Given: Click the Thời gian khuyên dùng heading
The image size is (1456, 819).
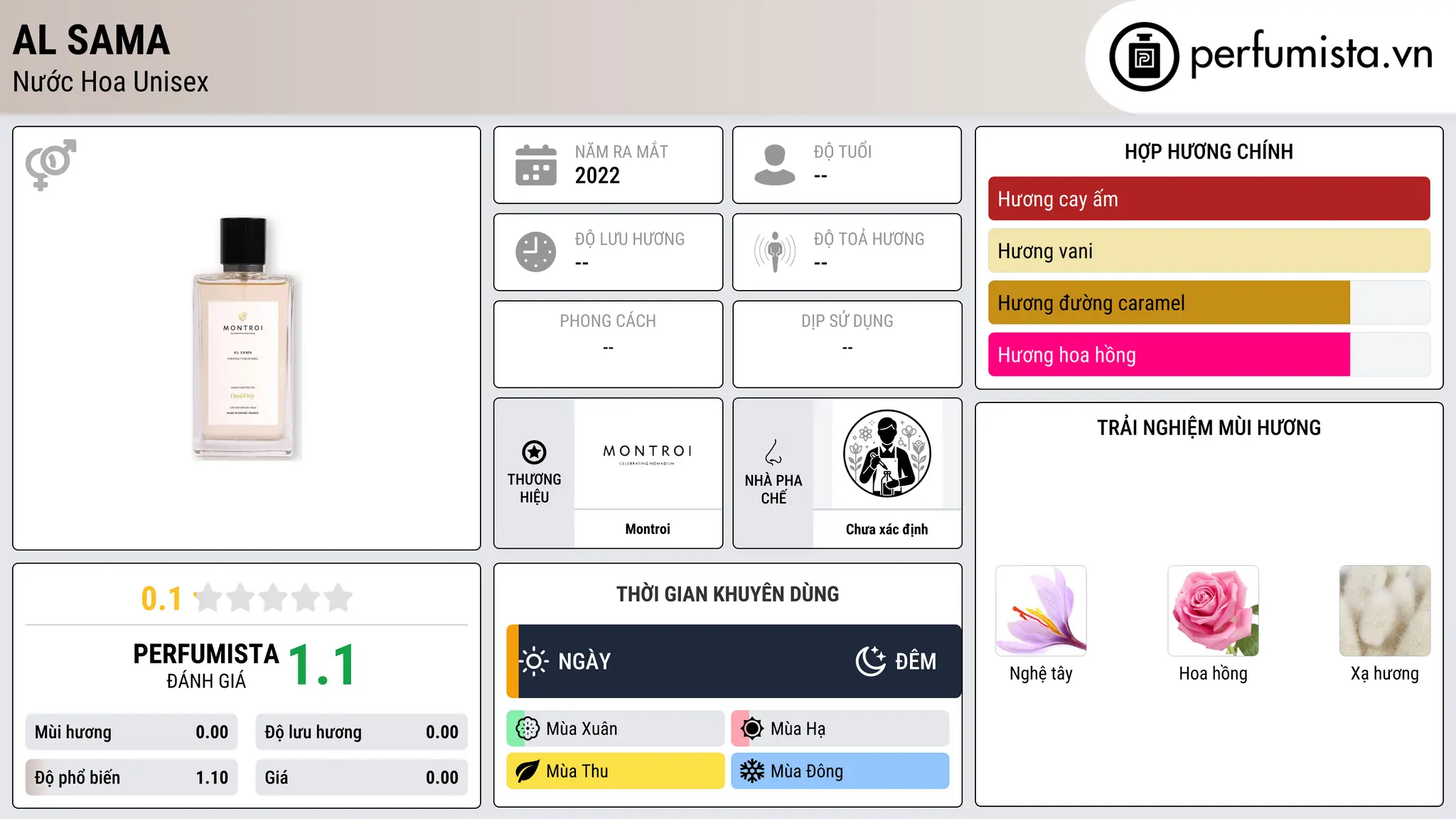Looking at the screenshot, I should pos(727,594).
